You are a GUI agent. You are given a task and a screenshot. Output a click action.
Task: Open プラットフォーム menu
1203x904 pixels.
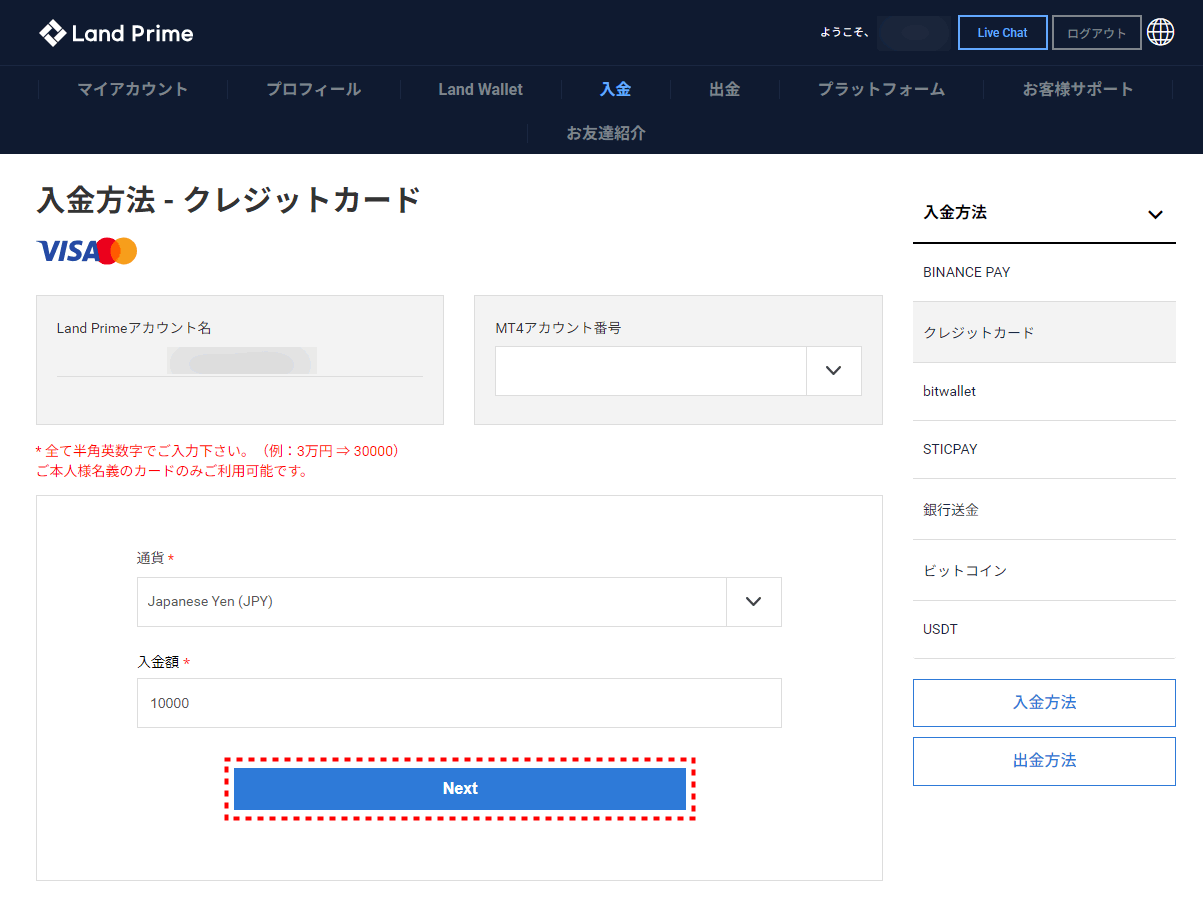(x=881, y=89)
